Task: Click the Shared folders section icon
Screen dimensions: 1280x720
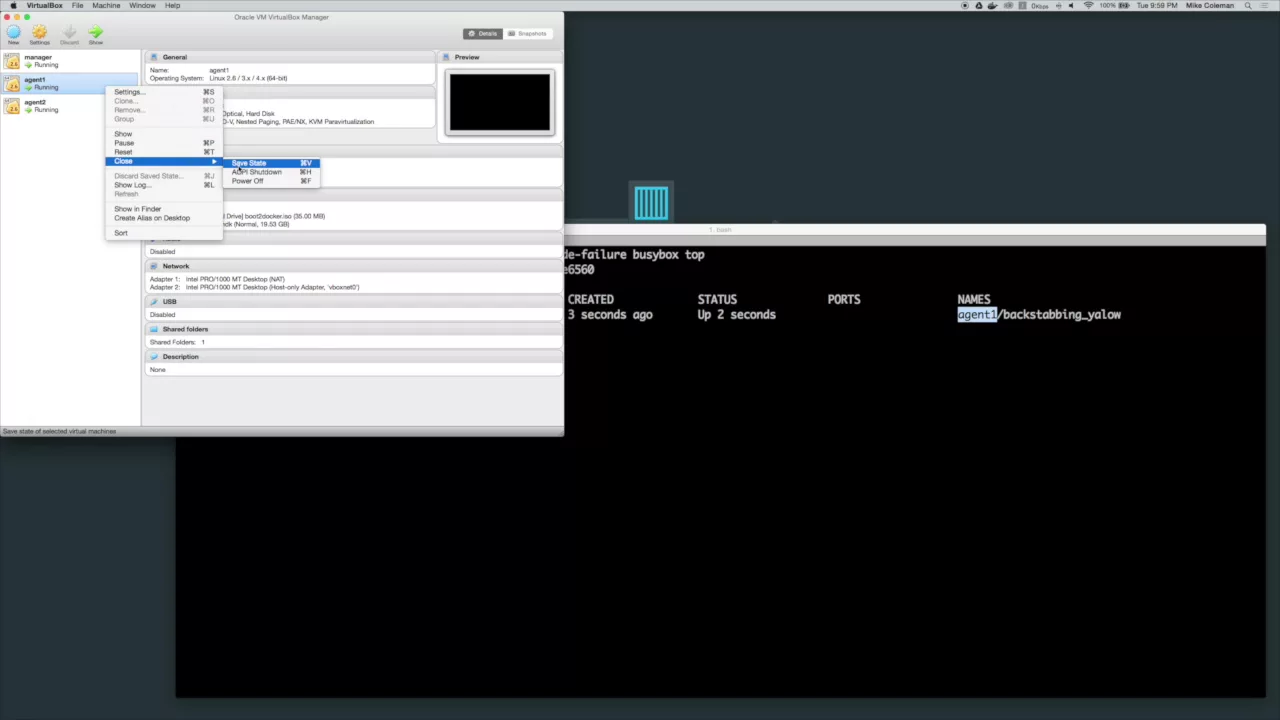Action: (x=154, y=329)
